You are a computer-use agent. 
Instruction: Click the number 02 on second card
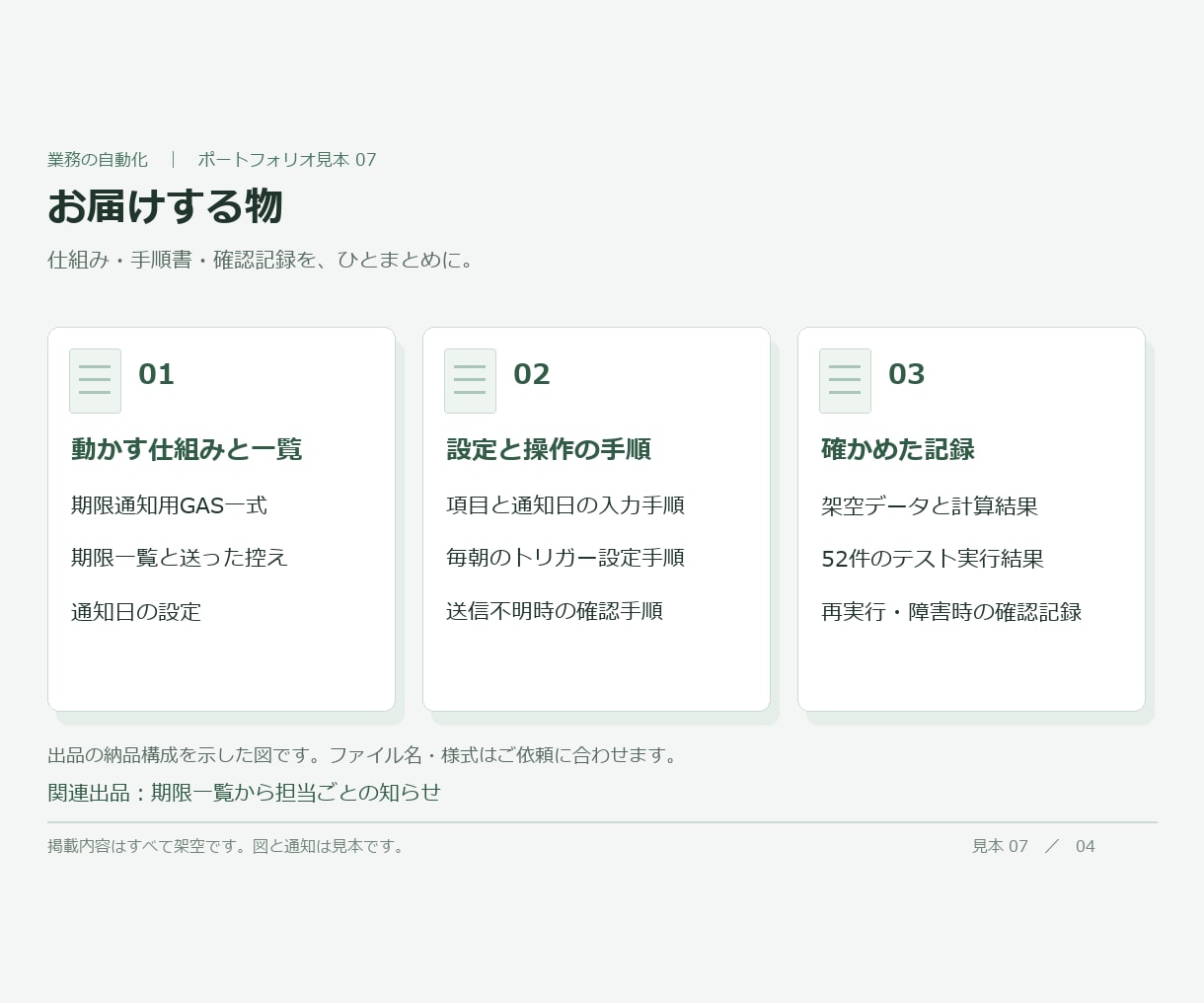[531, 374]
